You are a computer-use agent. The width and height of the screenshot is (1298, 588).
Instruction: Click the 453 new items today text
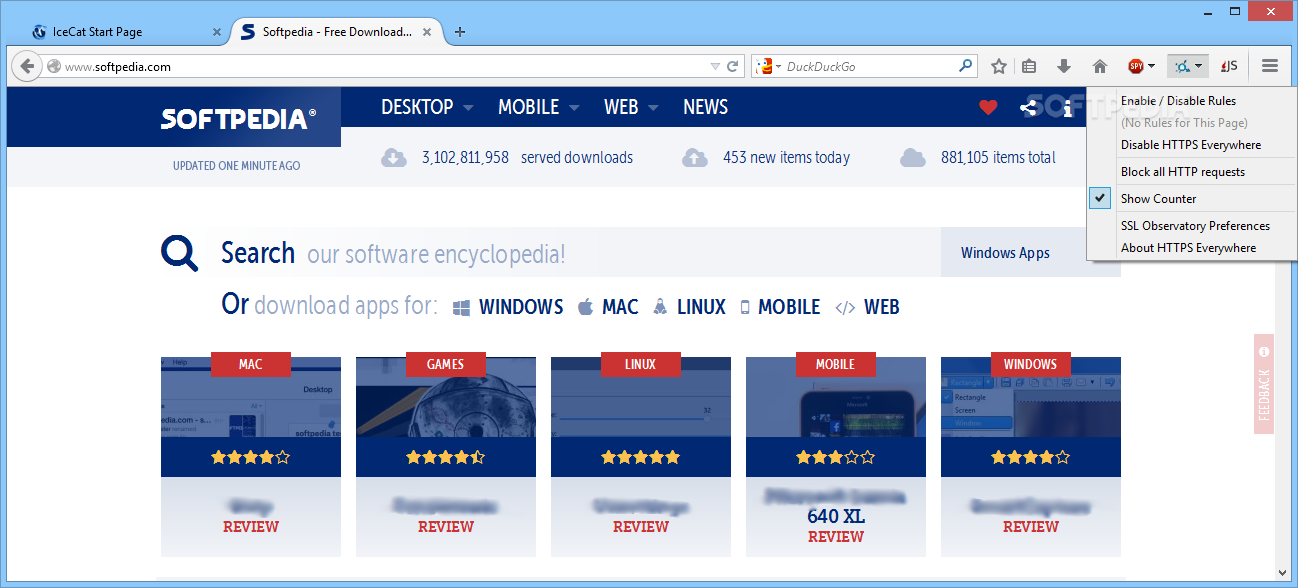coord(786,157)
